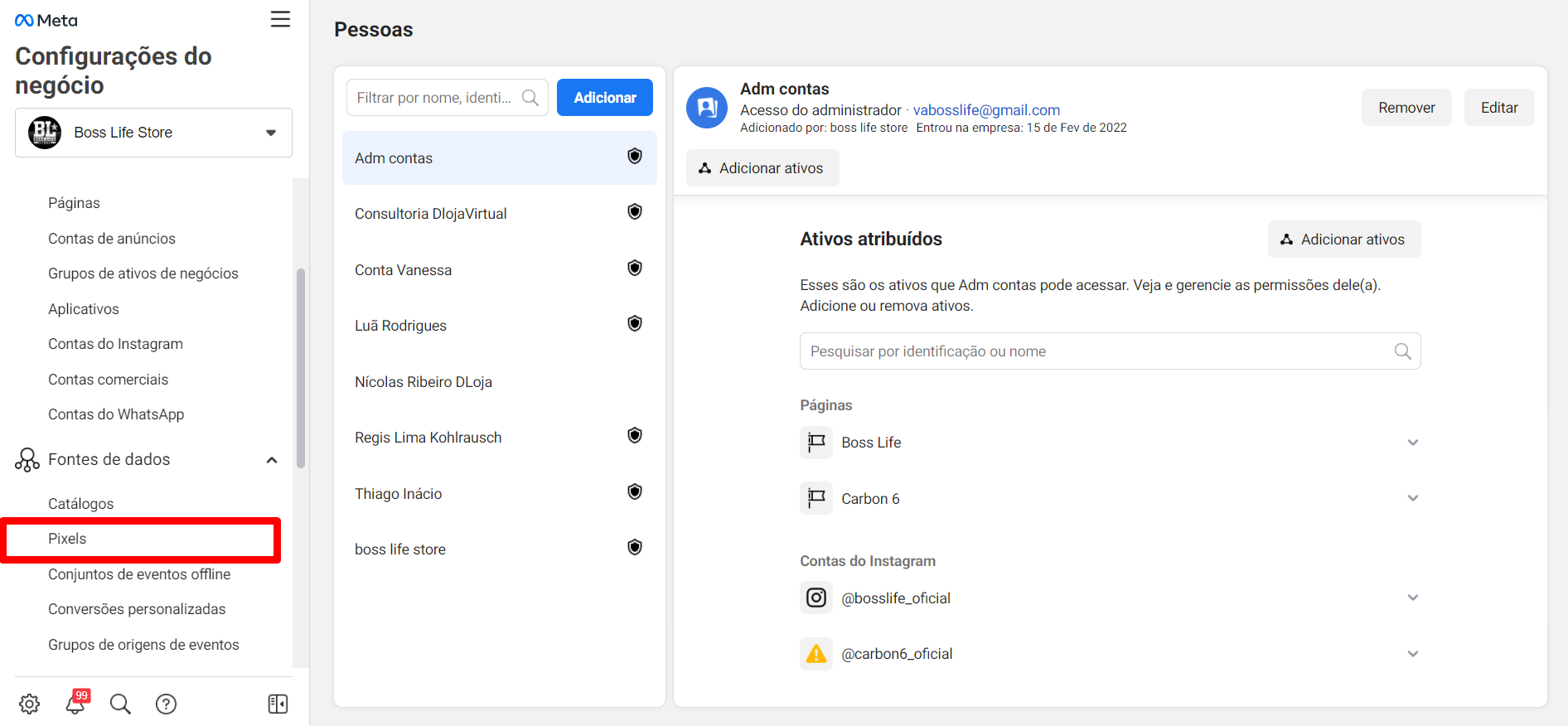Open Catálogos under Fontes de dados
Viewport: 1568px width, 726px height.
pos(81,504)
